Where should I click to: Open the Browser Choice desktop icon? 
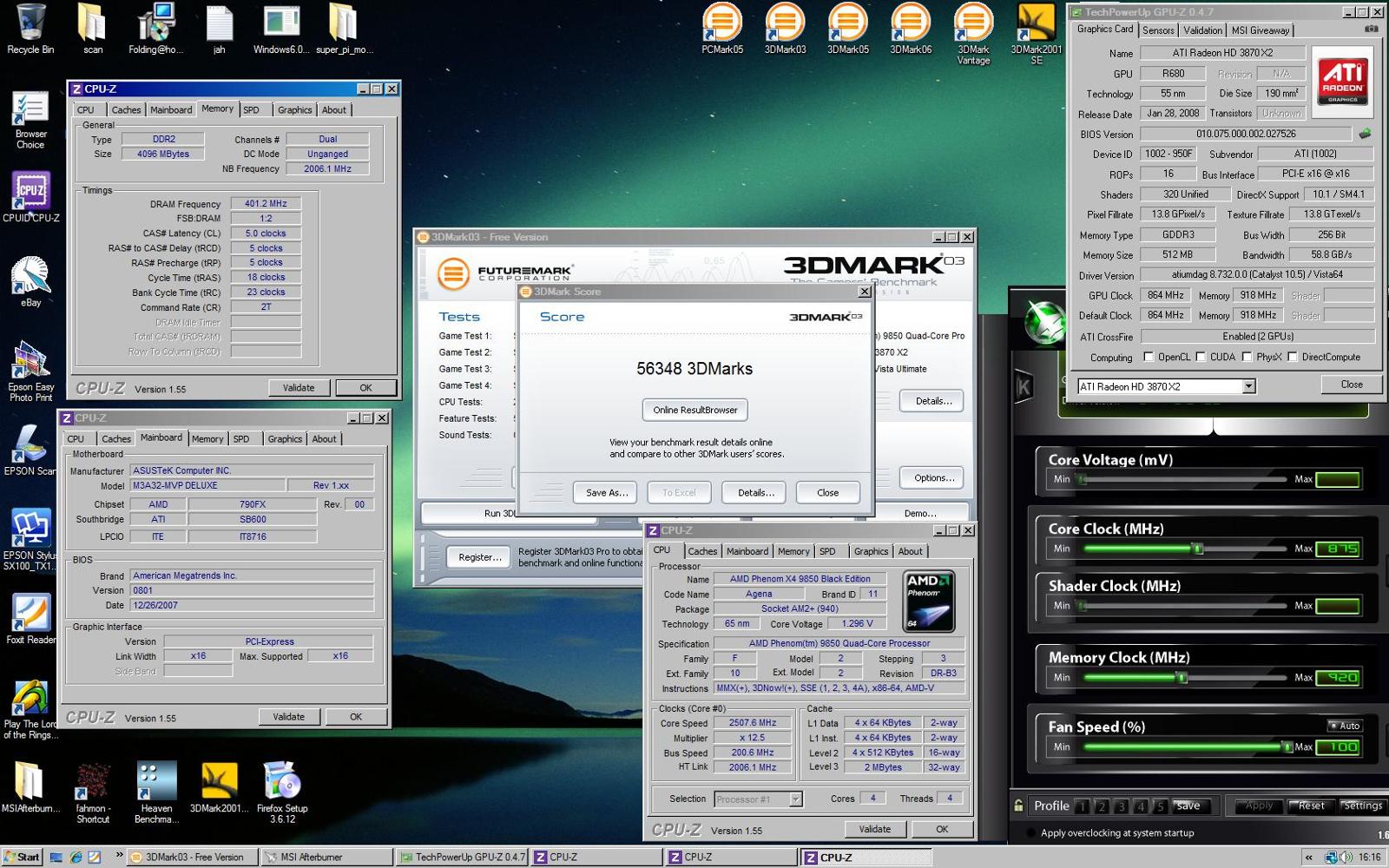(30, 120)
